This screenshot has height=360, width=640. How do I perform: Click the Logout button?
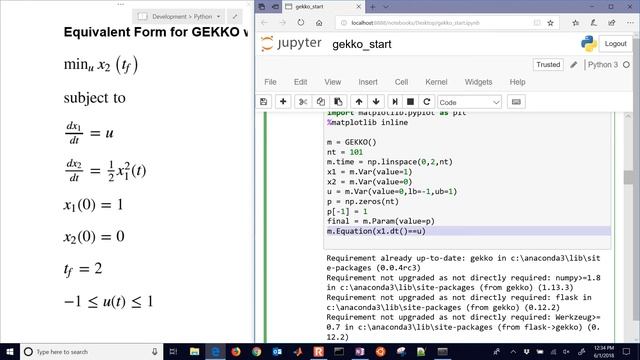point(615,44)
